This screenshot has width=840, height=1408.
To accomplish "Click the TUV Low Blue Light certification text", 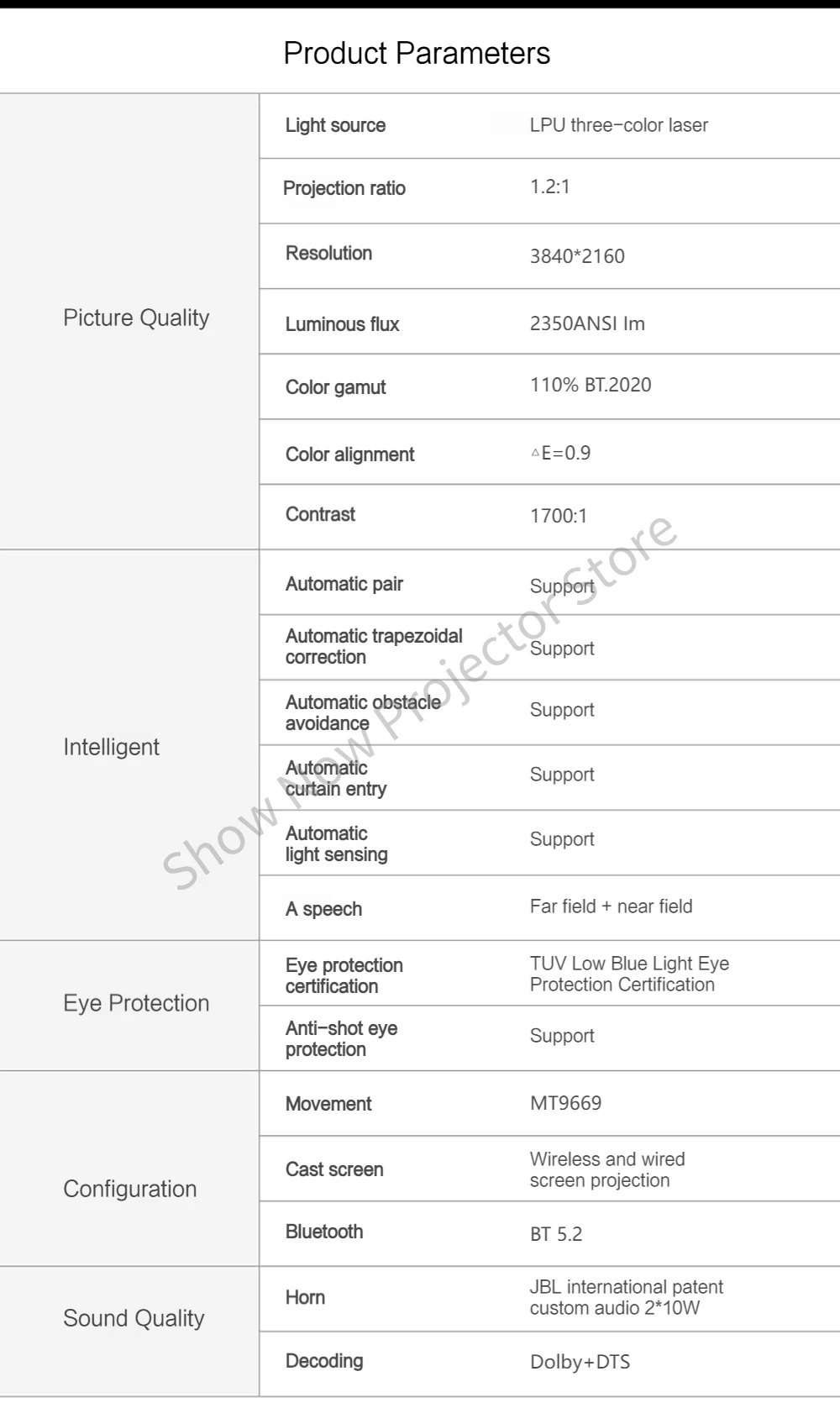I will (628, 974).
